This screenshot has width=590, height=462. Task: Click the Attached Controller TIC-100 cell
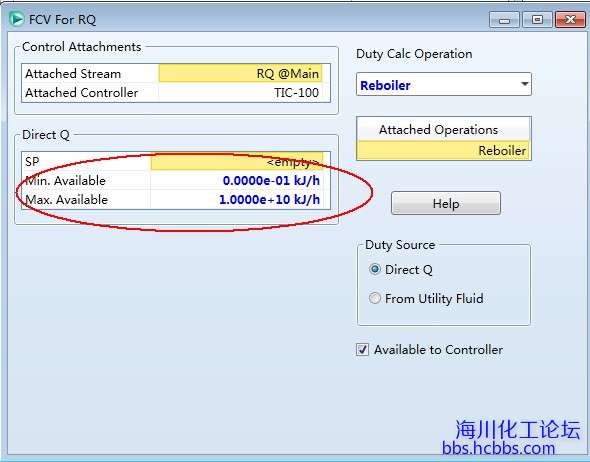(245, 93)
